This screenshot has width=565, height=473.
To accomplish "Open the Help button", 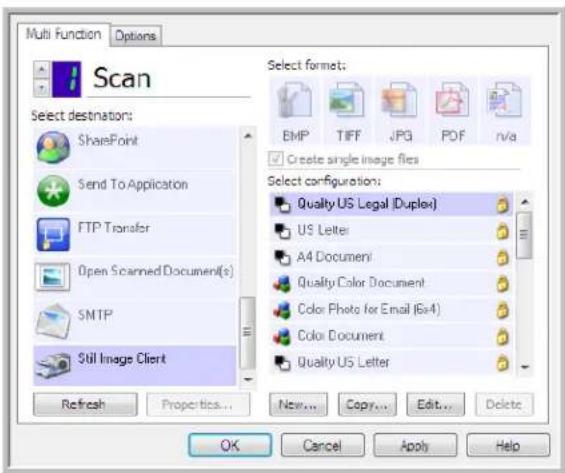I will click(508, 445).
